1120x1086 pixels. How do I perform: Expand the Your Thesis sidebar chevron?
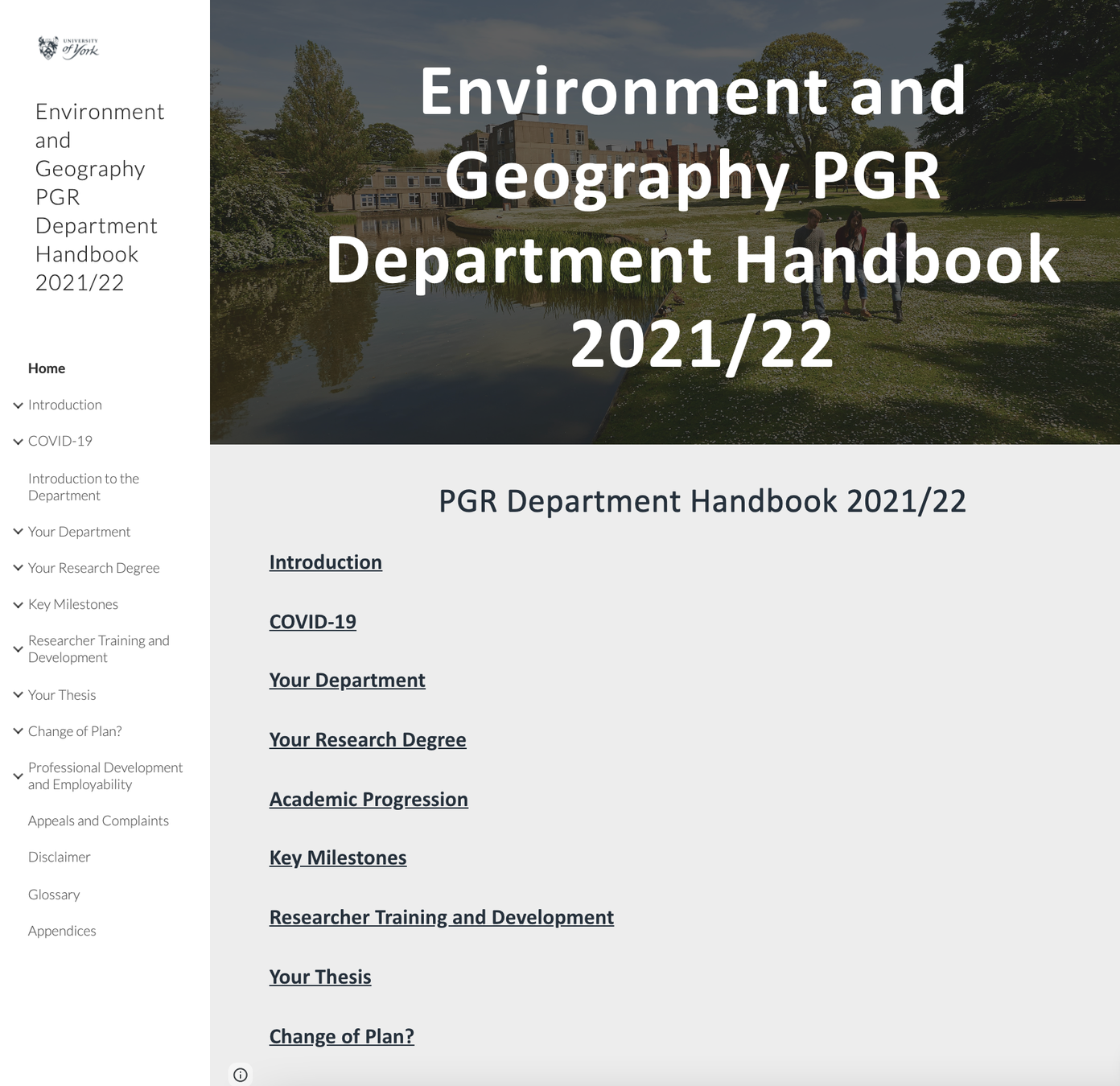18,695
